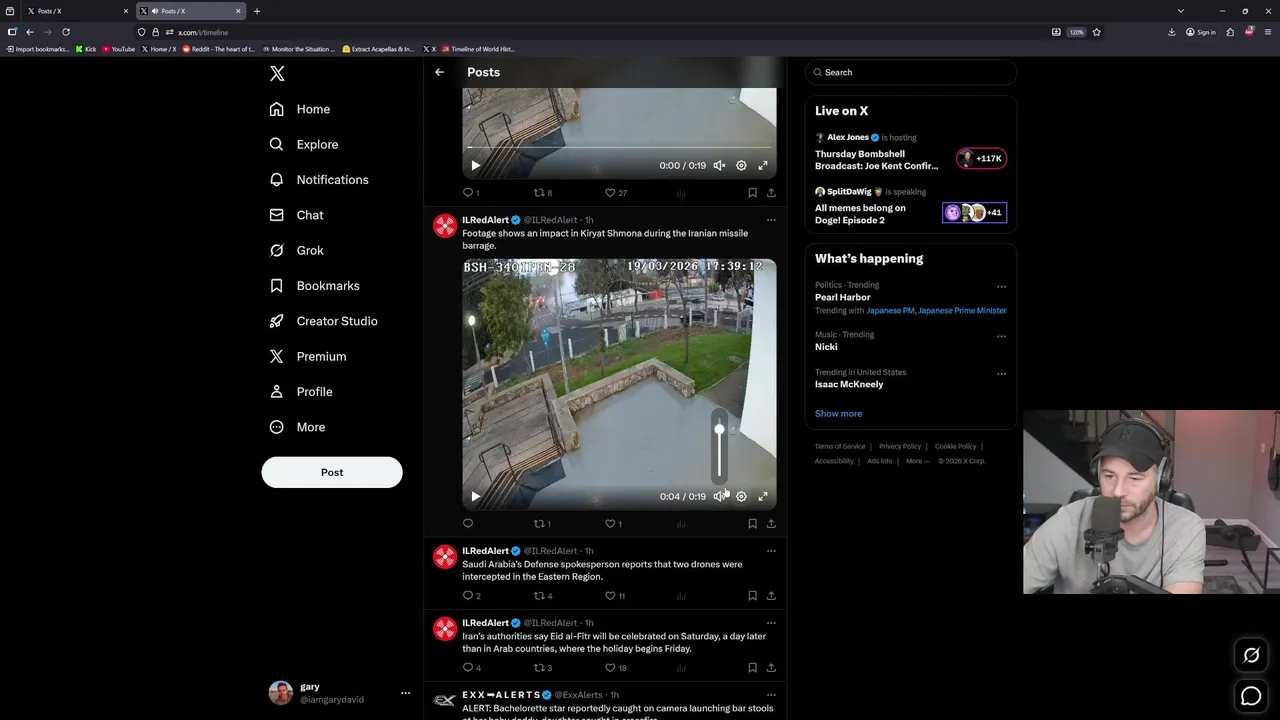Click the Post button
This screenshot has height=720, width=1280.
tap(332, 472)
